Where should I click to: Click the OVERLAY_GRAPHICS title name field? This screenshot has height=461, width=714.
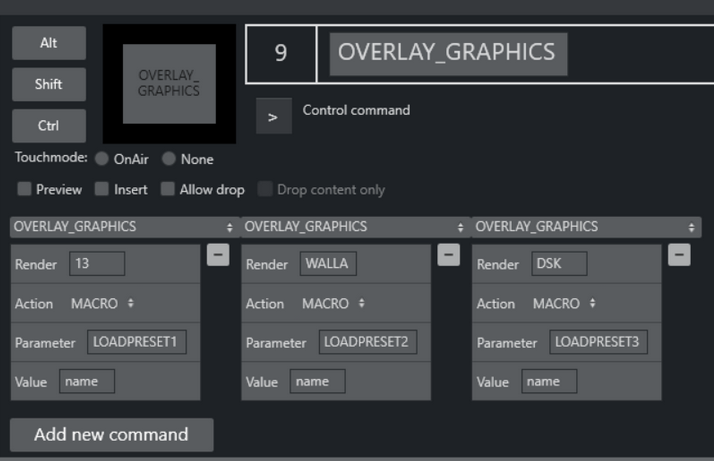pos(448,53)
